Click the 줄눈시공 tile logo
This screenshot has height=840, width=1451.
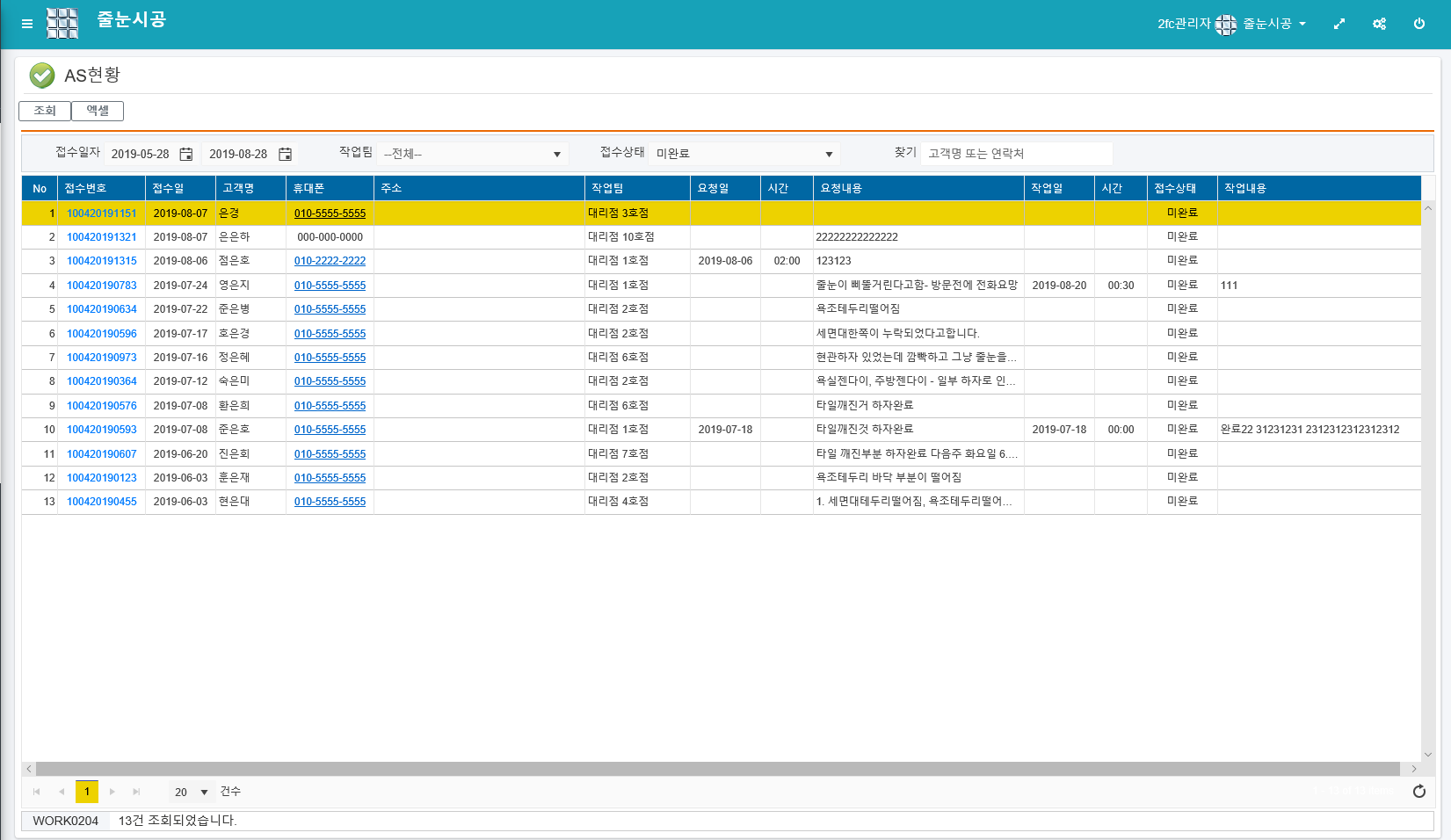click(62, 24)
